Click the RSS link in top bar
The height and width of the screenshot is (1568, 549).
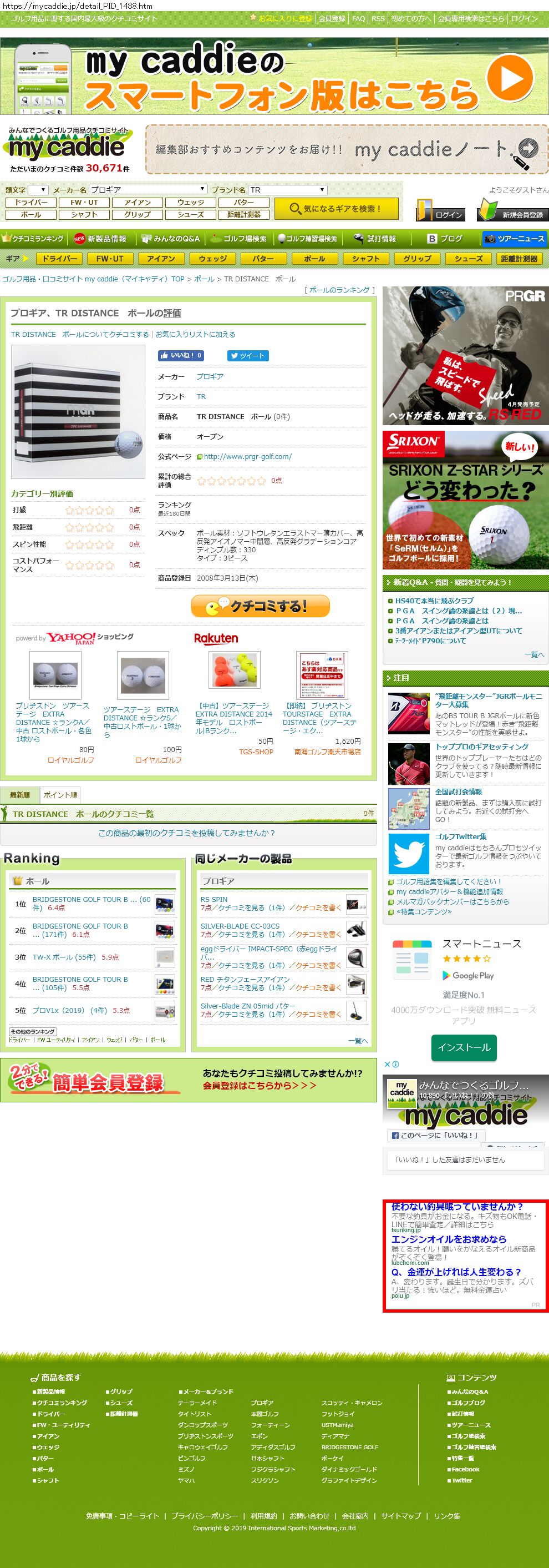coord(378,19)
